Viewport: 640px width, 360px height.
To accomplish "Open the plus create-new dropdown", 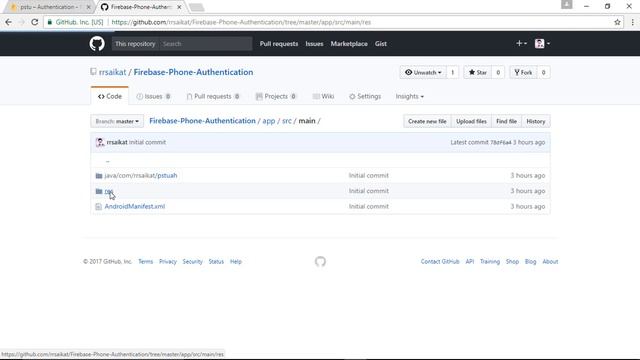I will [x=521, y=43].
